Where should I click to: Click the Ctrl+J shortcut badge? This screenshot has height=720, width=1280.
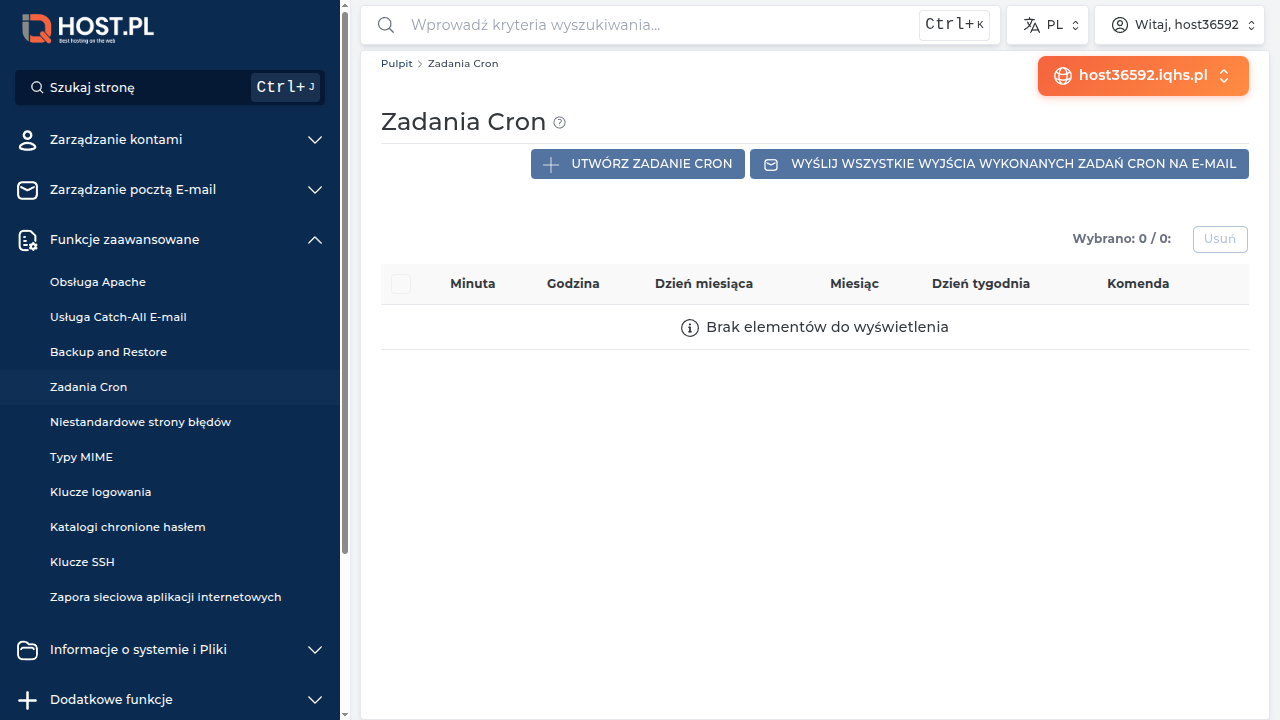coord(285,88)
